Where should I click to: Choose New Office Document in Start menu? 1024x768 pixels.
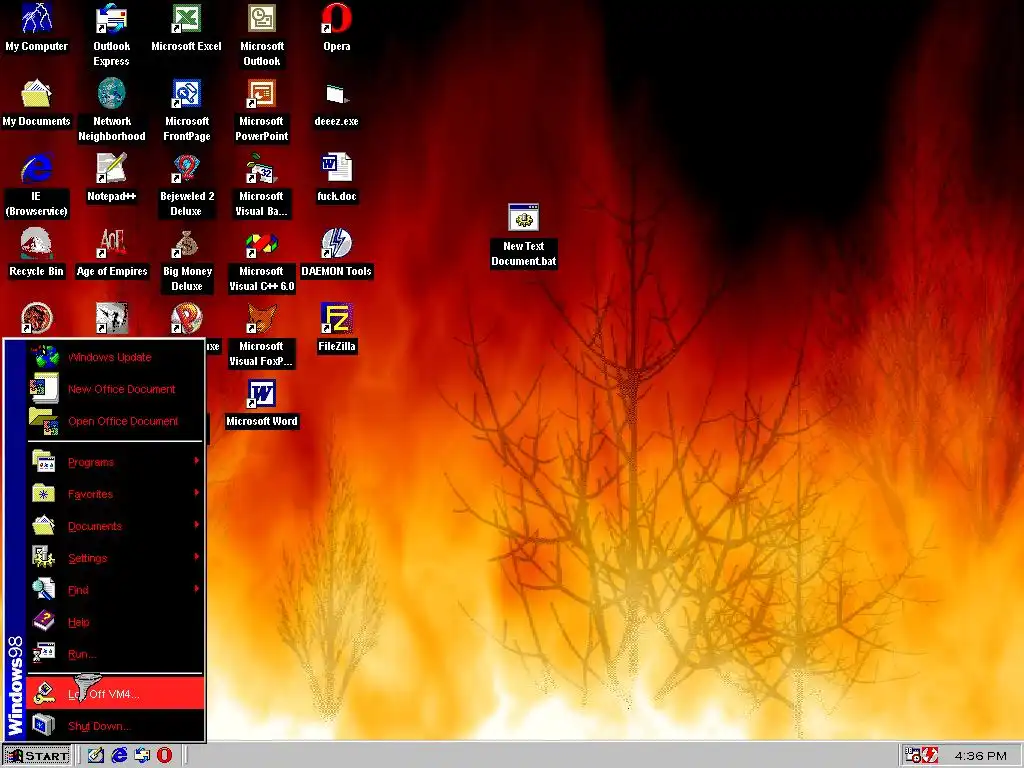point(115,389)
